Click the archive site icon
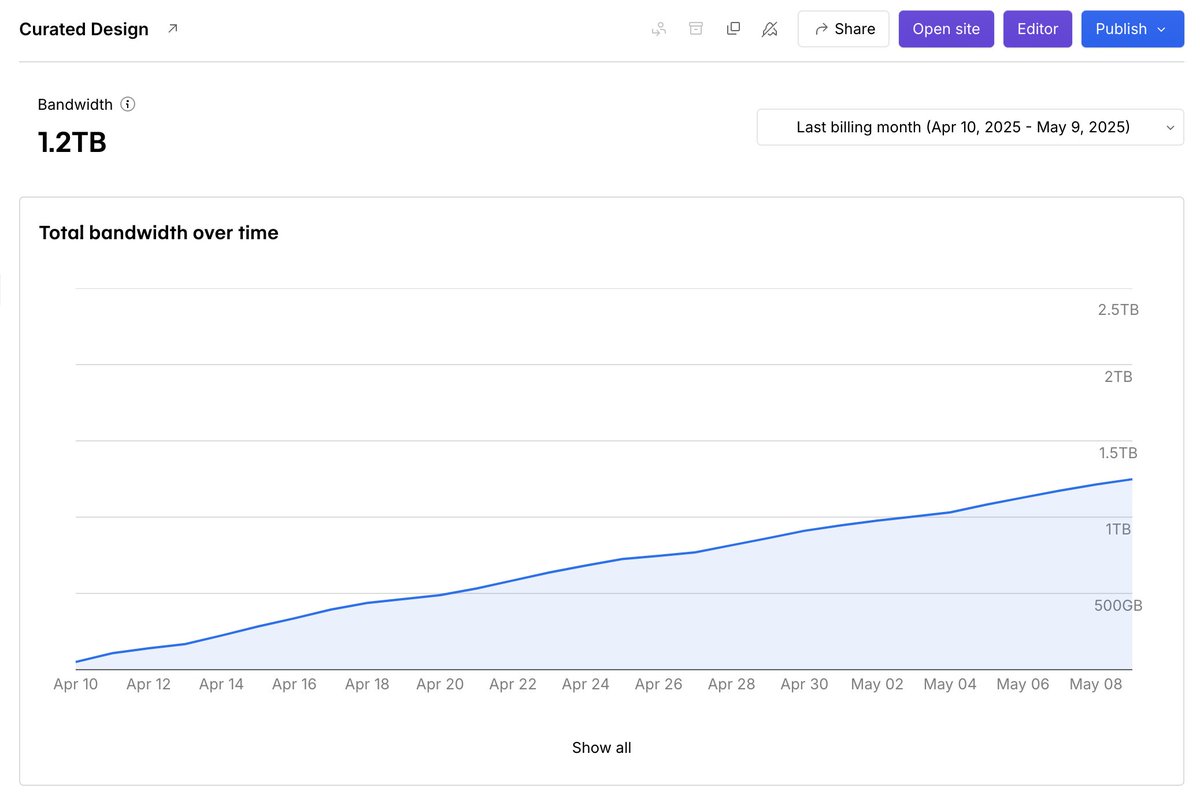1200x802 pixels. point(696,29)
